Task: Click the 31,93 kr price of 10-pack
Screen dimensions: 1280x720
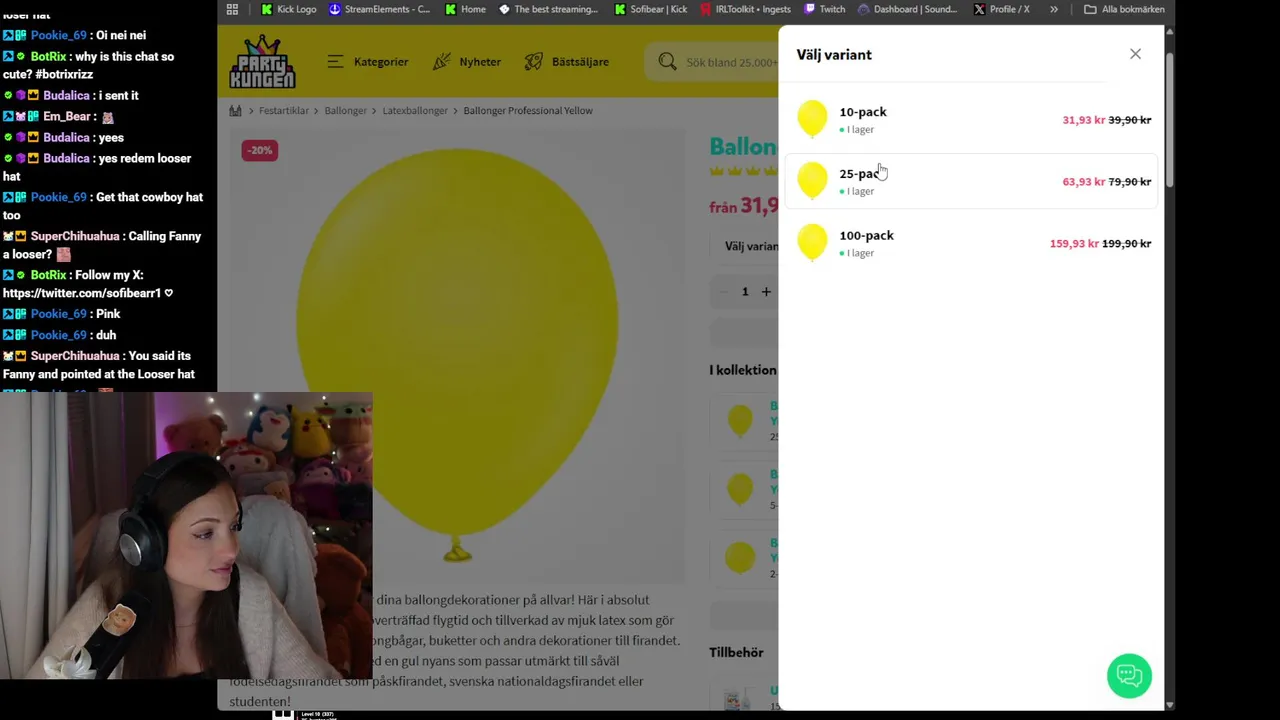Action: point(1083,120)
